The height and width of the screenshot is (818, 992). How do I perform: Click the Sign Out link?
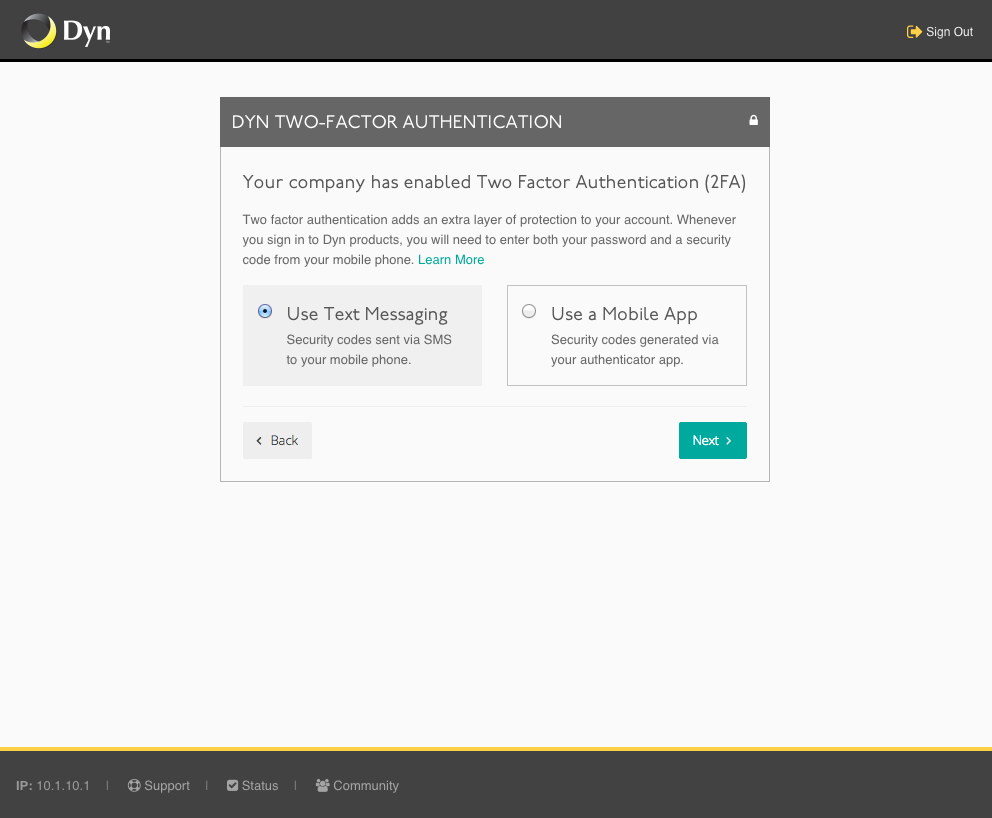939,32
